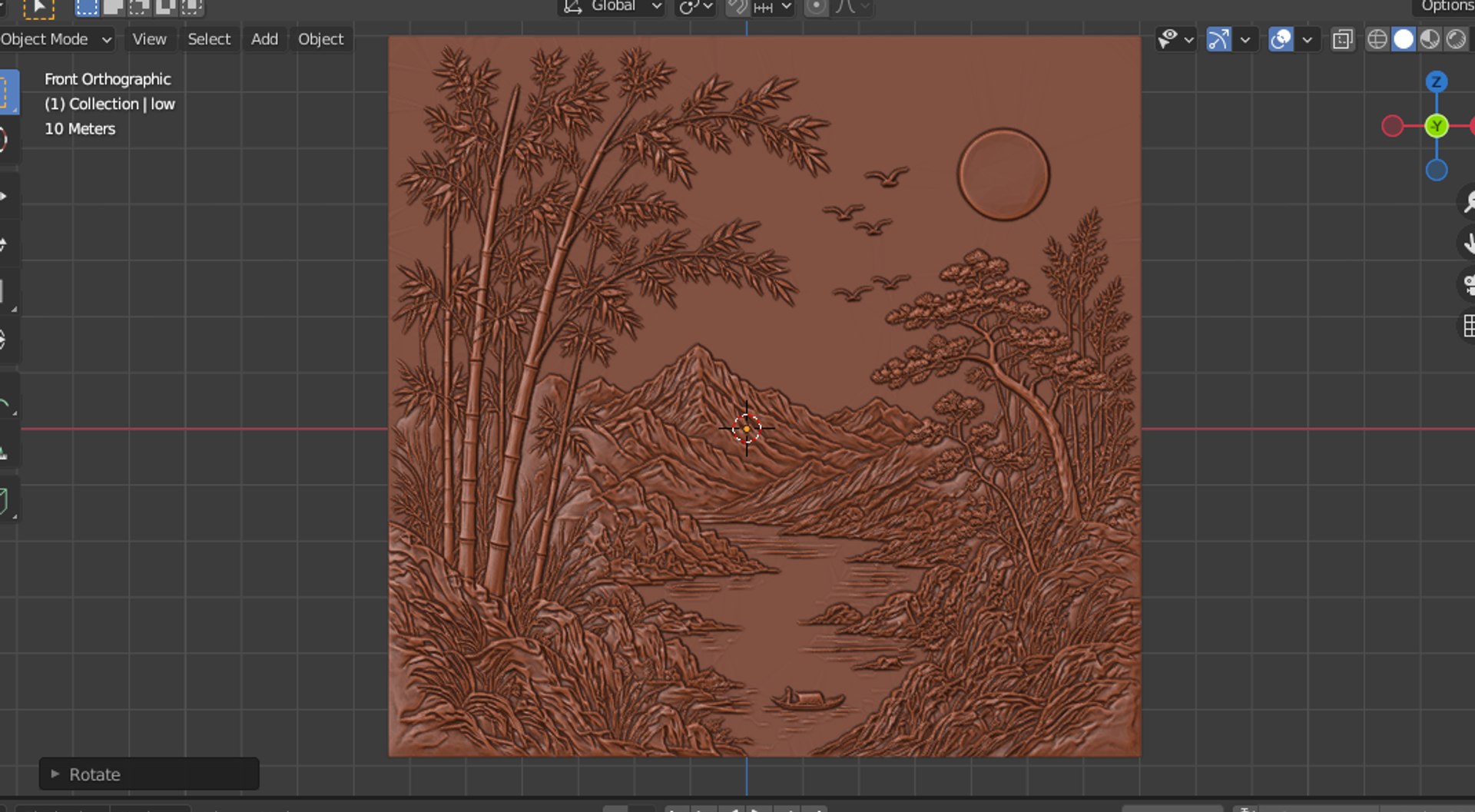Image resolution: width=1475 pixels, height=812 pixels.
Task: Expand the Rotate operator panel
Action: [149, 774]
